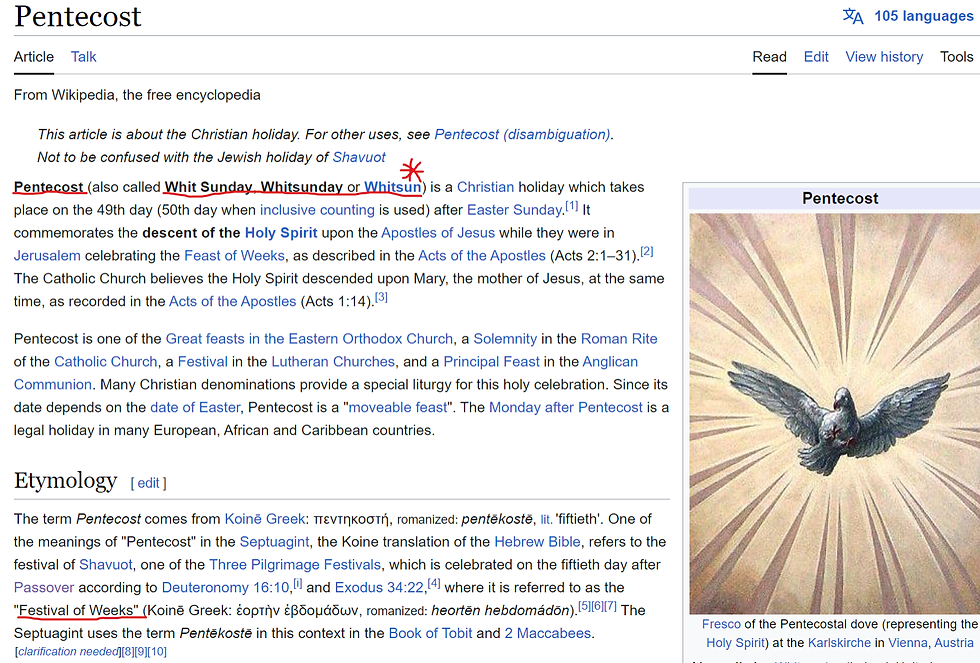980x663 pixels.
Task: Follow the 2 Maccabees link
Action: (x=548, y=633)
